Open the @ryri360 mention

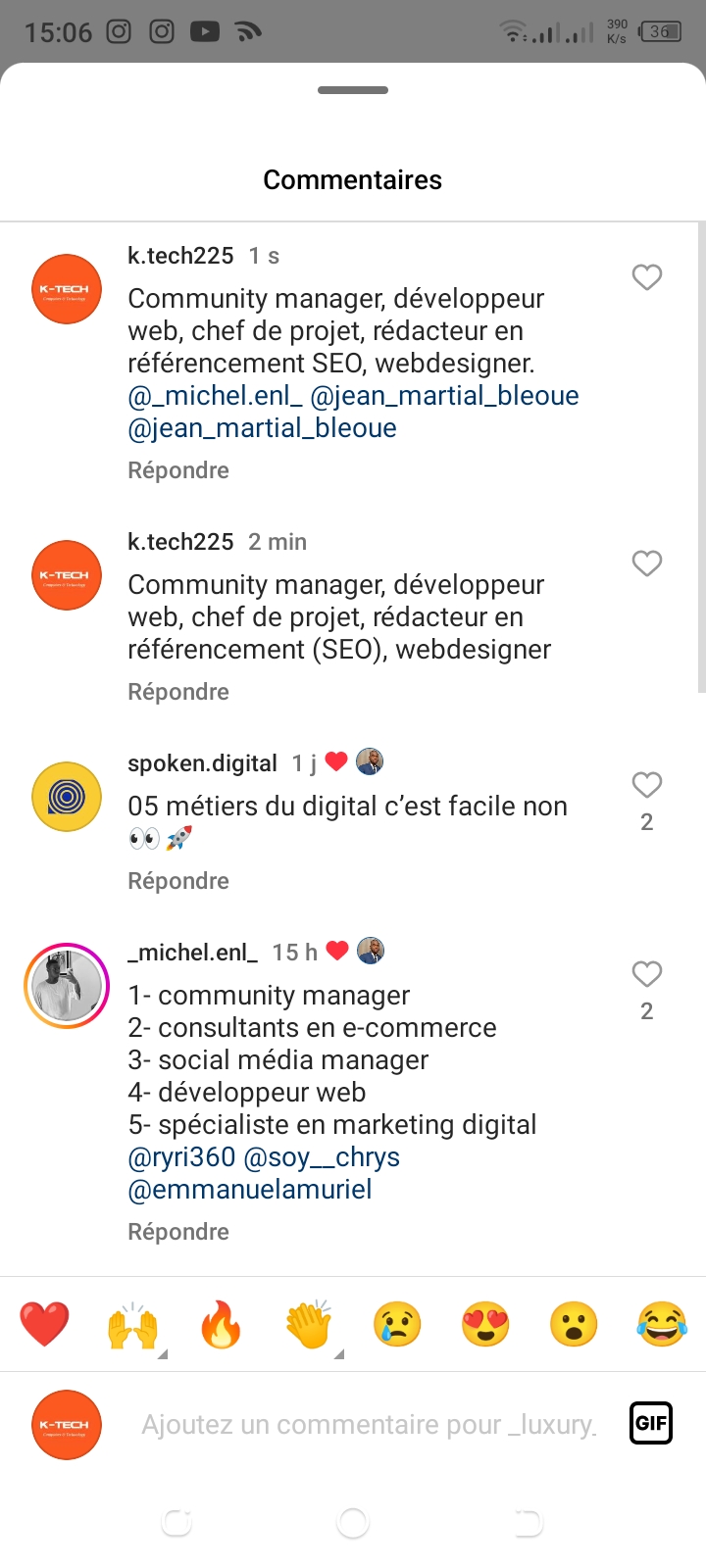(181, 1157)
